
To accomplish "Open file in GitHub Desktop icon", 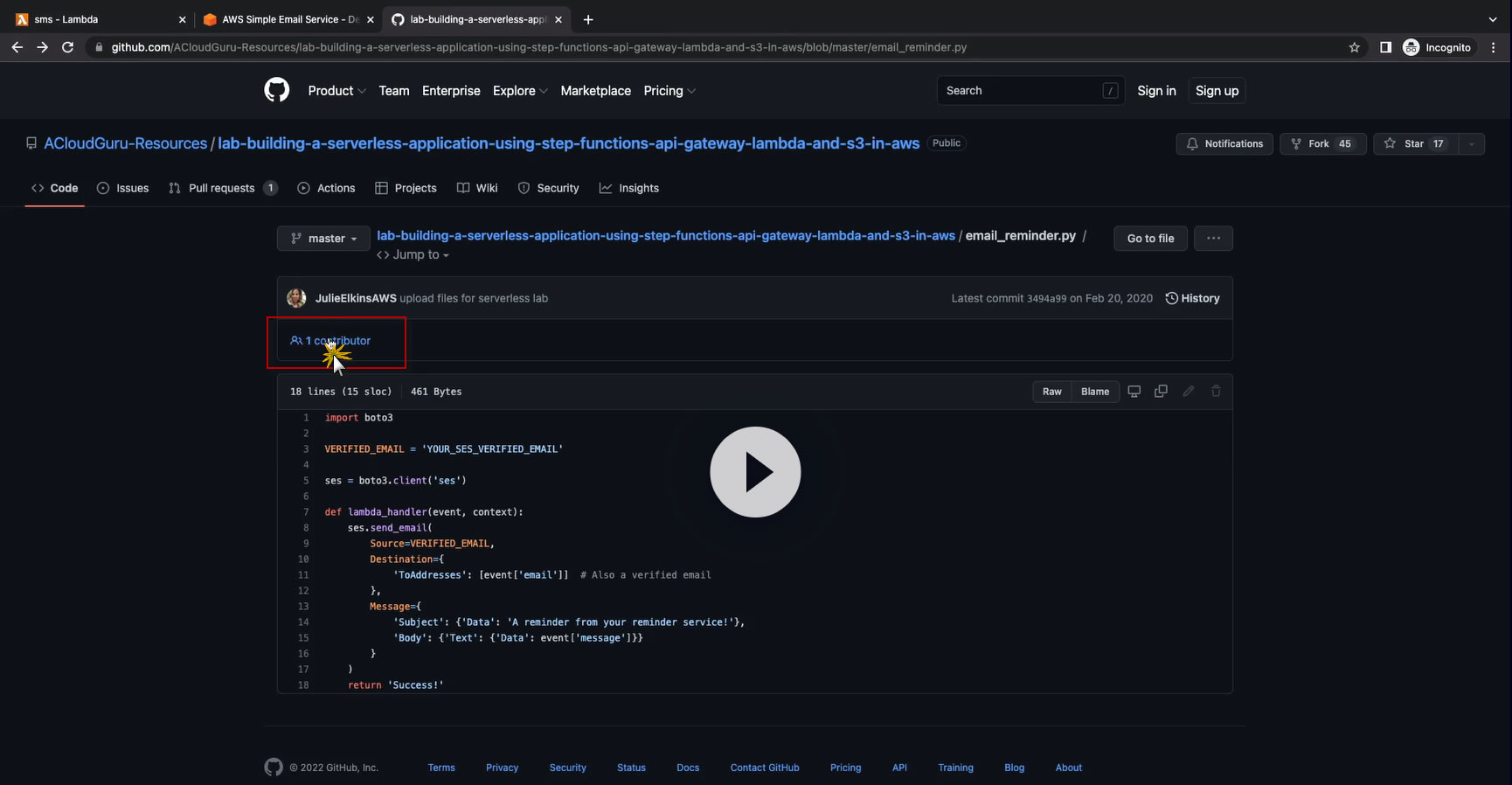I will pos(1134,392).
